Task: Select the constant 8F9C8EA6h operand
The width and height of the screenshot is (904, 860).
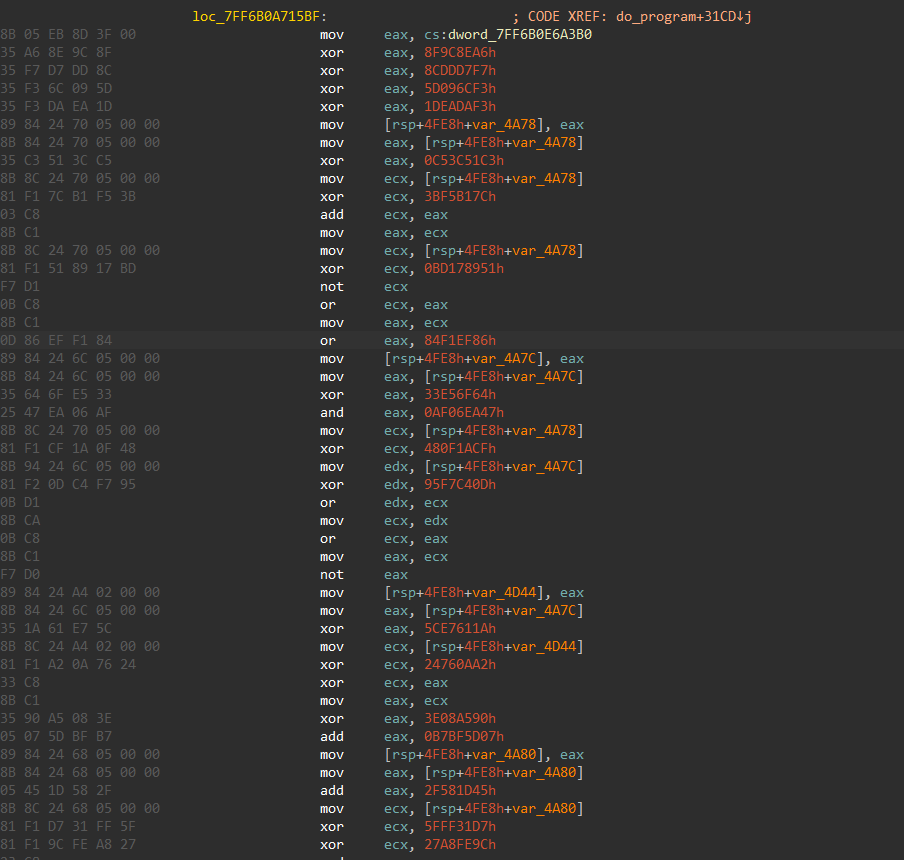Action: click(x=461, y=53)
